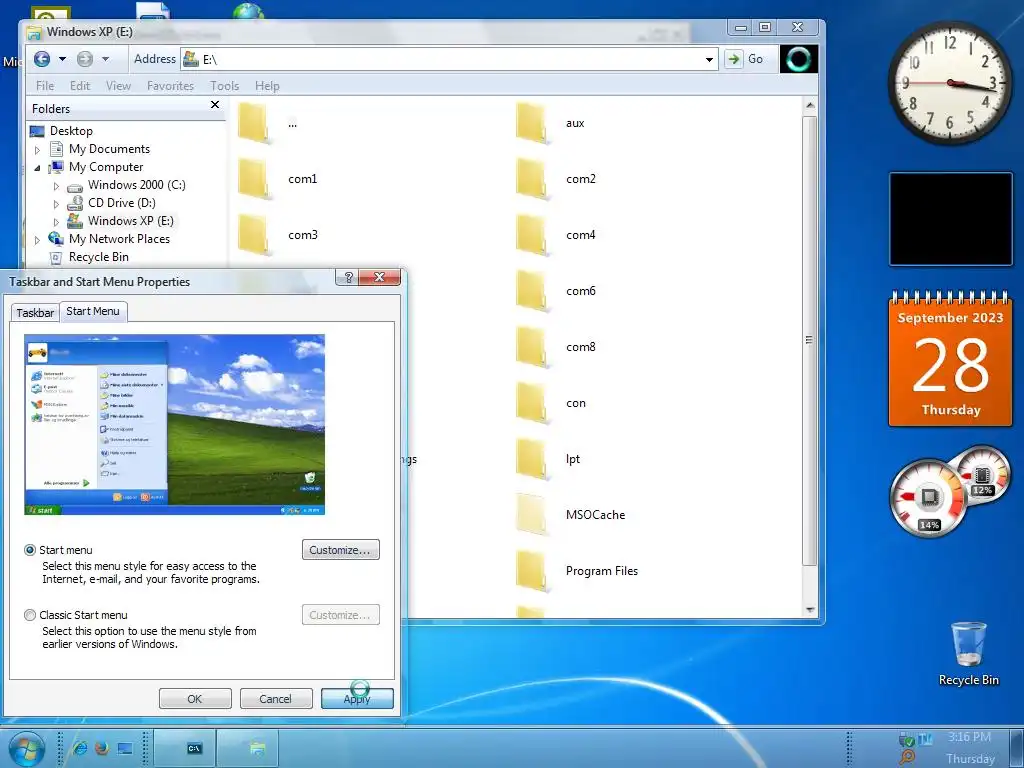Launch Internet Explorer from quick launch
The image size is (1024, 768).
[x=80, y=748]
